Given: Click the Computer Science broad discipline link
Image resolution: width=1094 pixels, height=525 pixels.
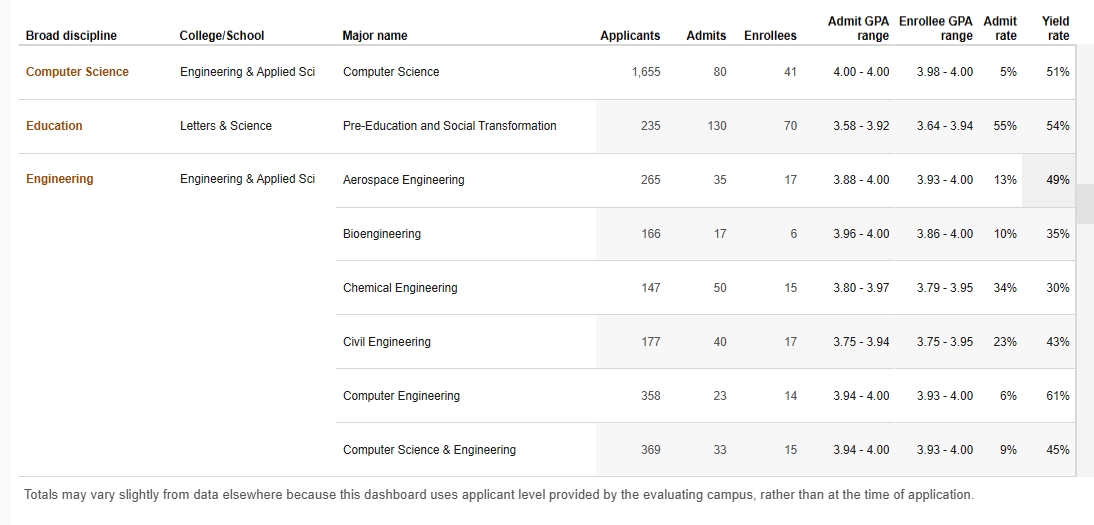Looking at the screenshot, I should coord(77,72).
